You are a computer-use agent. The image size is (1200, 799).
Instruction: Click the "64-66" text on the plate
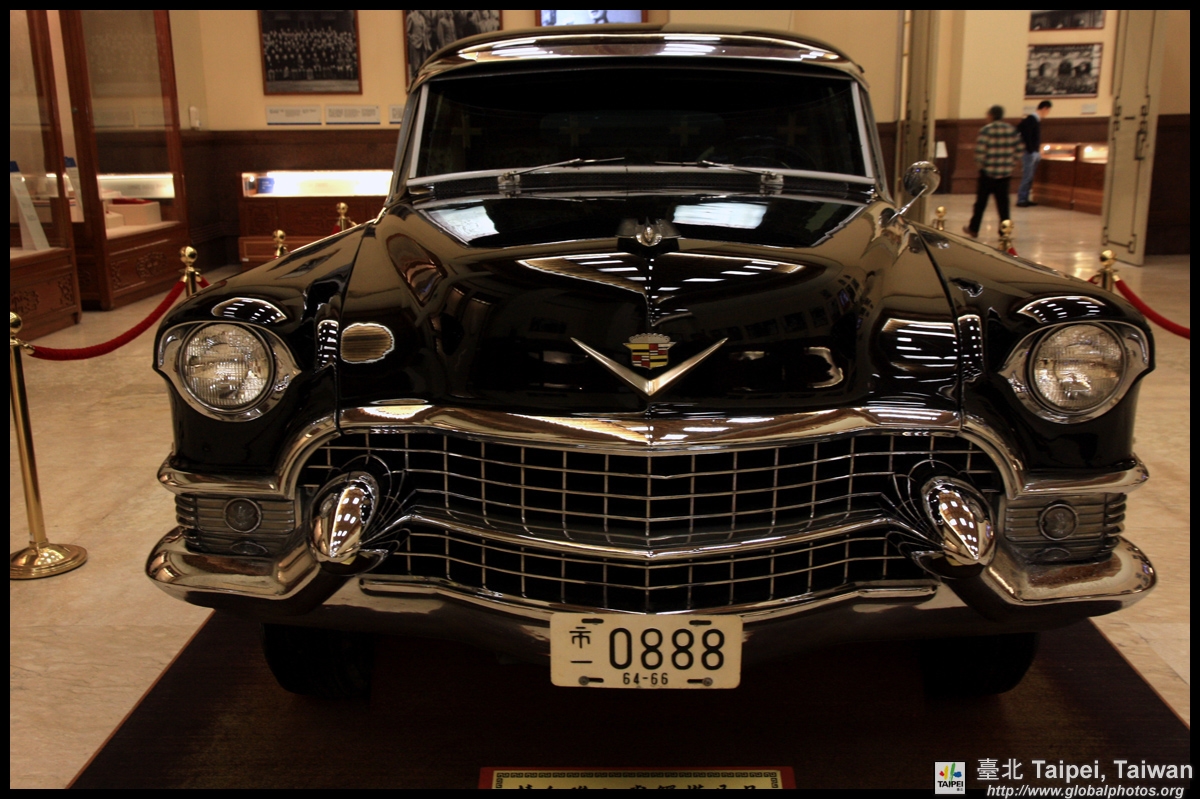click(x=645, y=678)
